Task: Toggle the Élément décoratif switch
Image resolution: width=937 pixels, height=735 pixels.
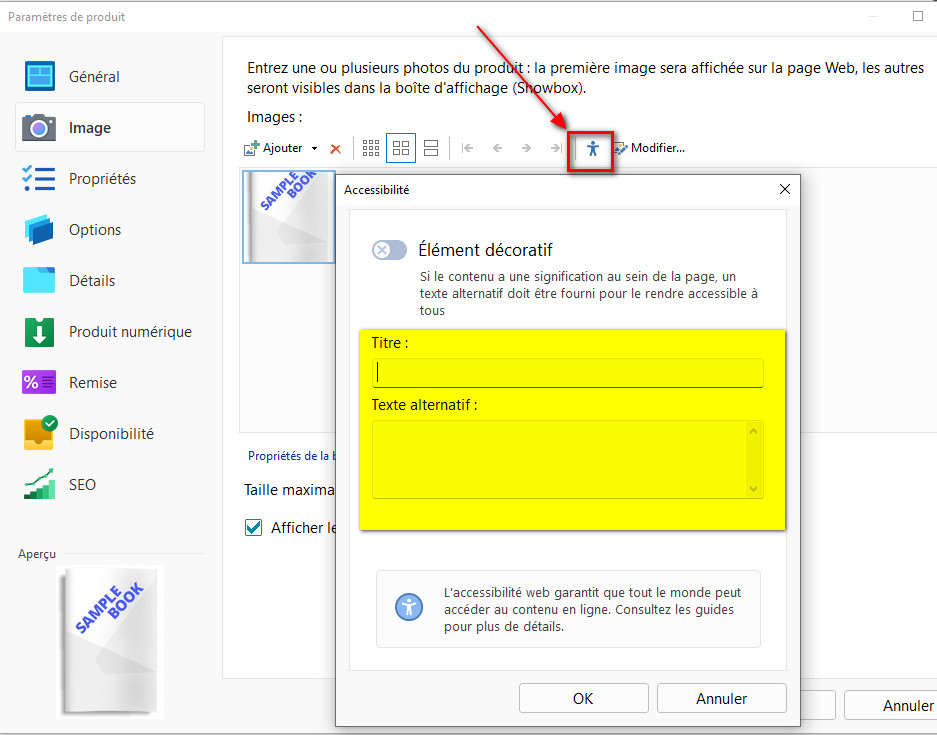Action: (x=390, y=250)
